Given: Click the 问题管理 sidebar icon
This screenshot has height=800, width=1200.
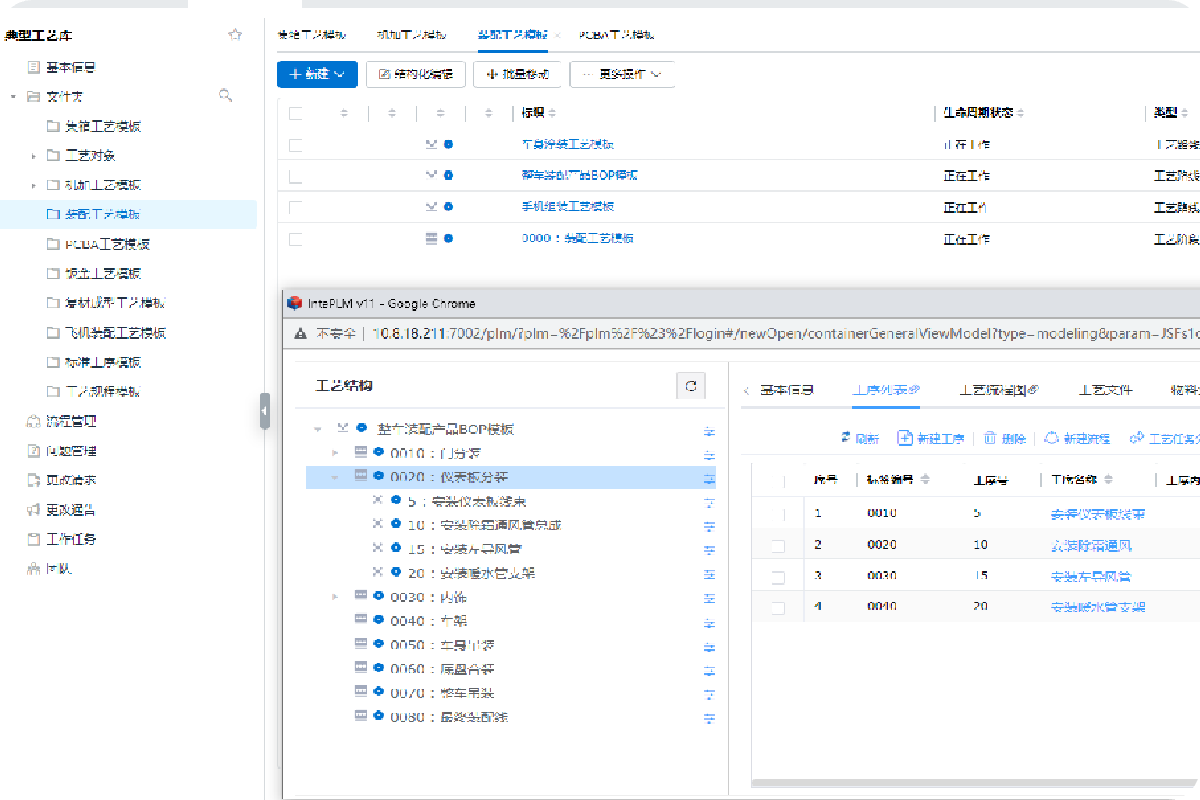Looking at the screenshot, I should pos(33,451).
